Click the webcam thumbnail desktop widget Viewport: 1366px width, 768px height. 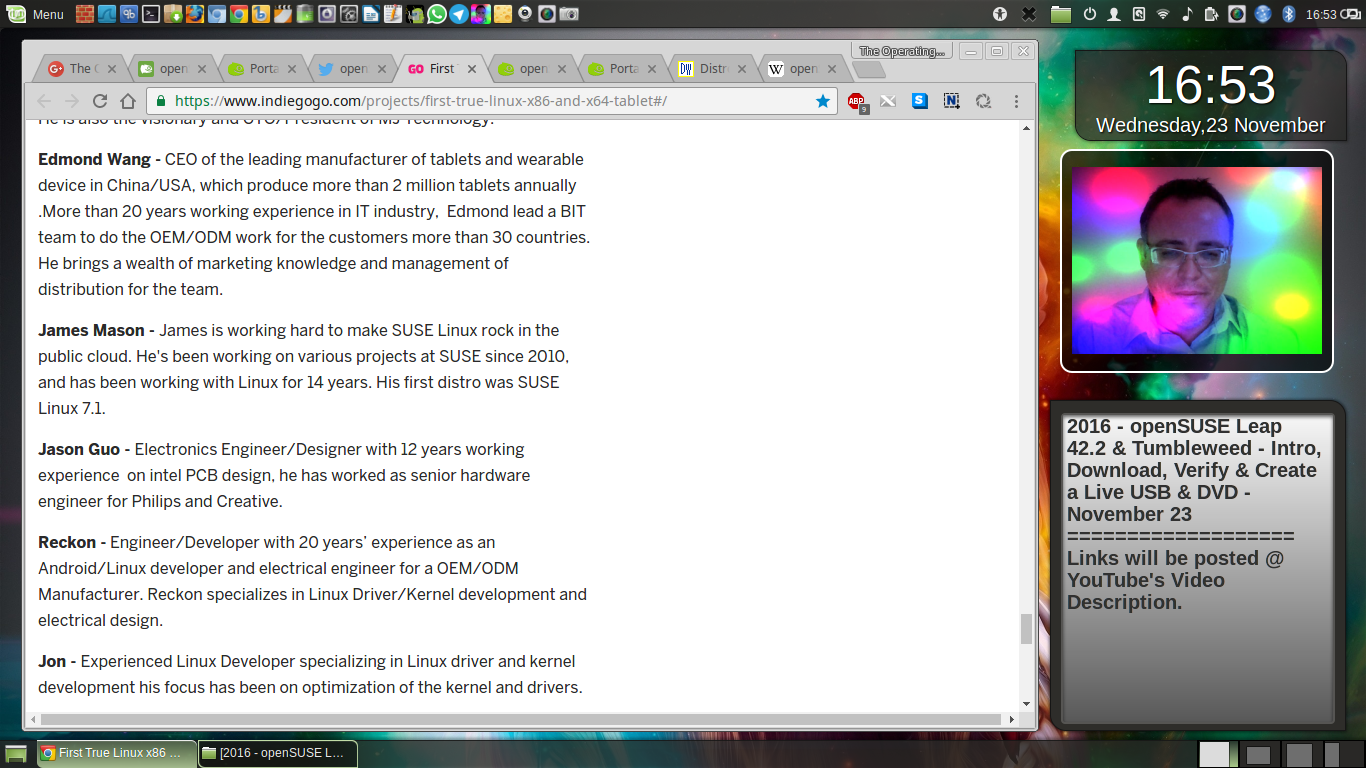point(1196,261)
